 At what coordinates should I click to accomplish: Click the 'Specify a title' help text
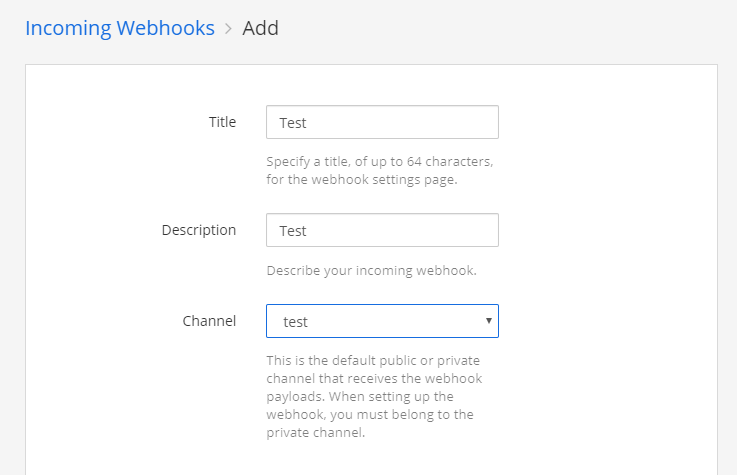380,171
